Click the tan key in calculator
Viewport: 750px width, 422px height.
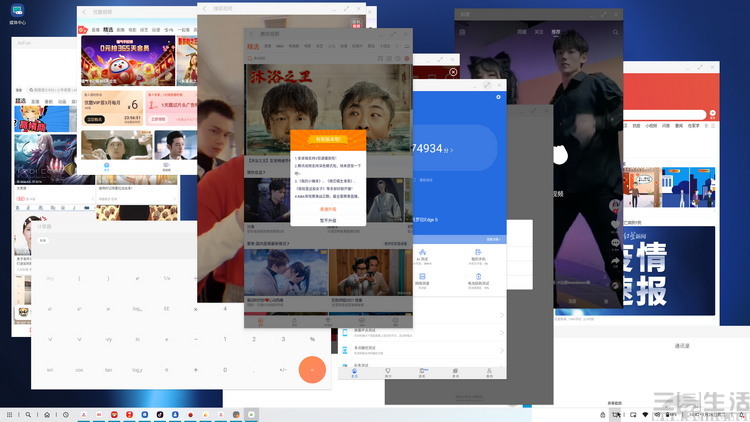click(x=109, y=370)
